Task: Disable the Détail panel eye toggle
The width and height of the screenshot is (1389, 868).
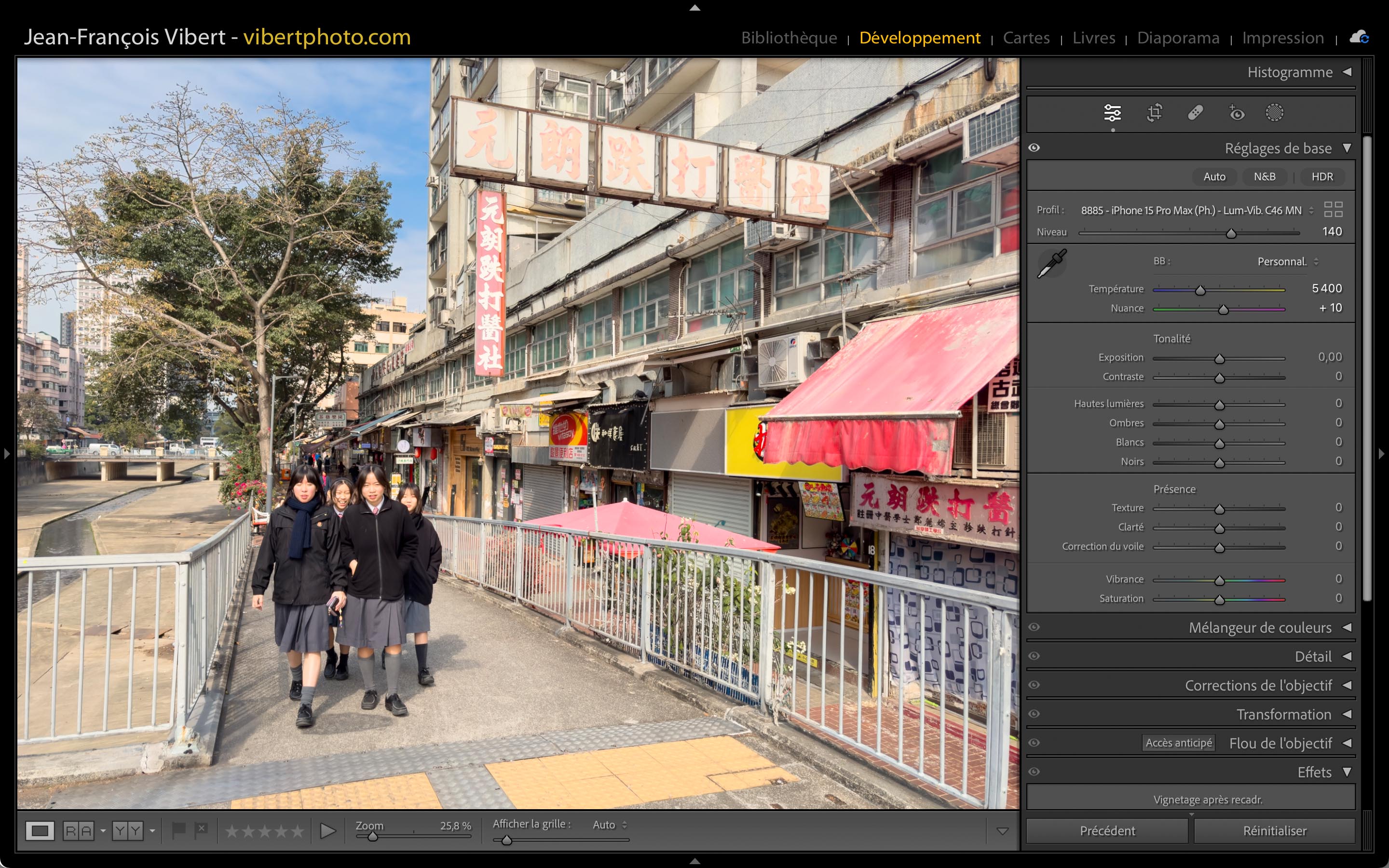Action: point(1035,656)
